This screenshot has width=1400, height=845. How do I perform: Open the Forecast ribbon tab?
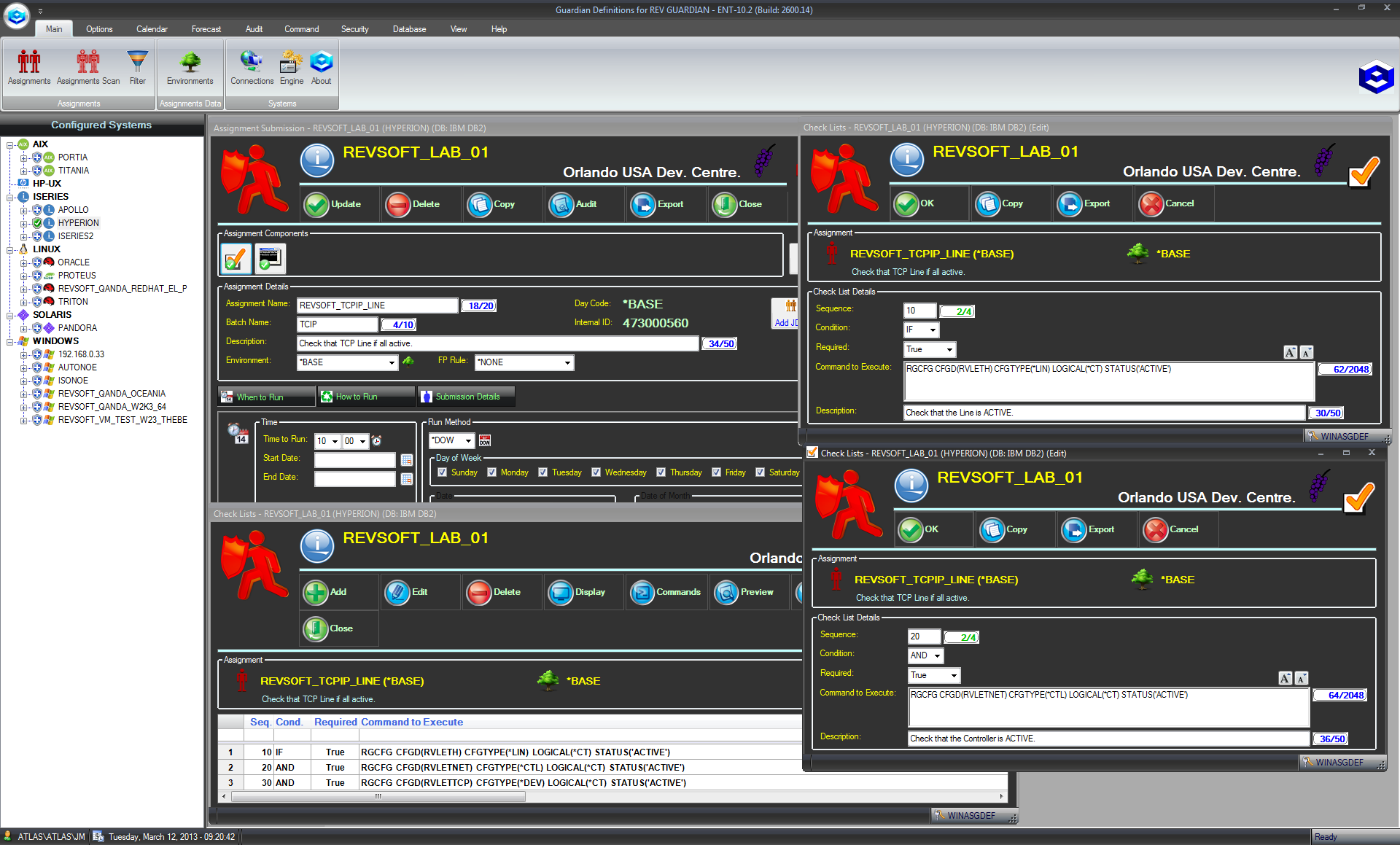click(206, 29)
